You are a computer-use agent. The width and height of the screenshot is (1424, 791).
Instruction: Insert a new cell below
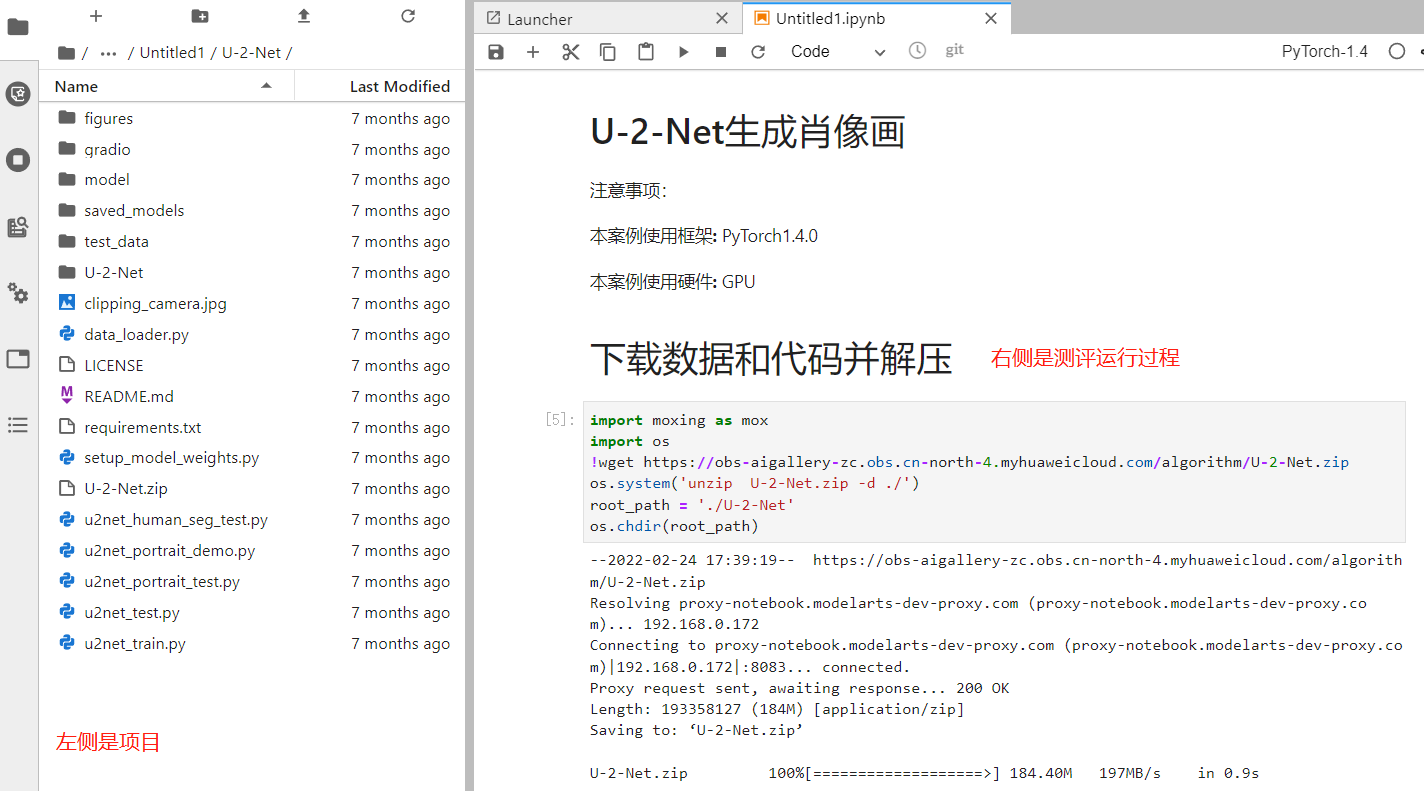click(533, 52)
